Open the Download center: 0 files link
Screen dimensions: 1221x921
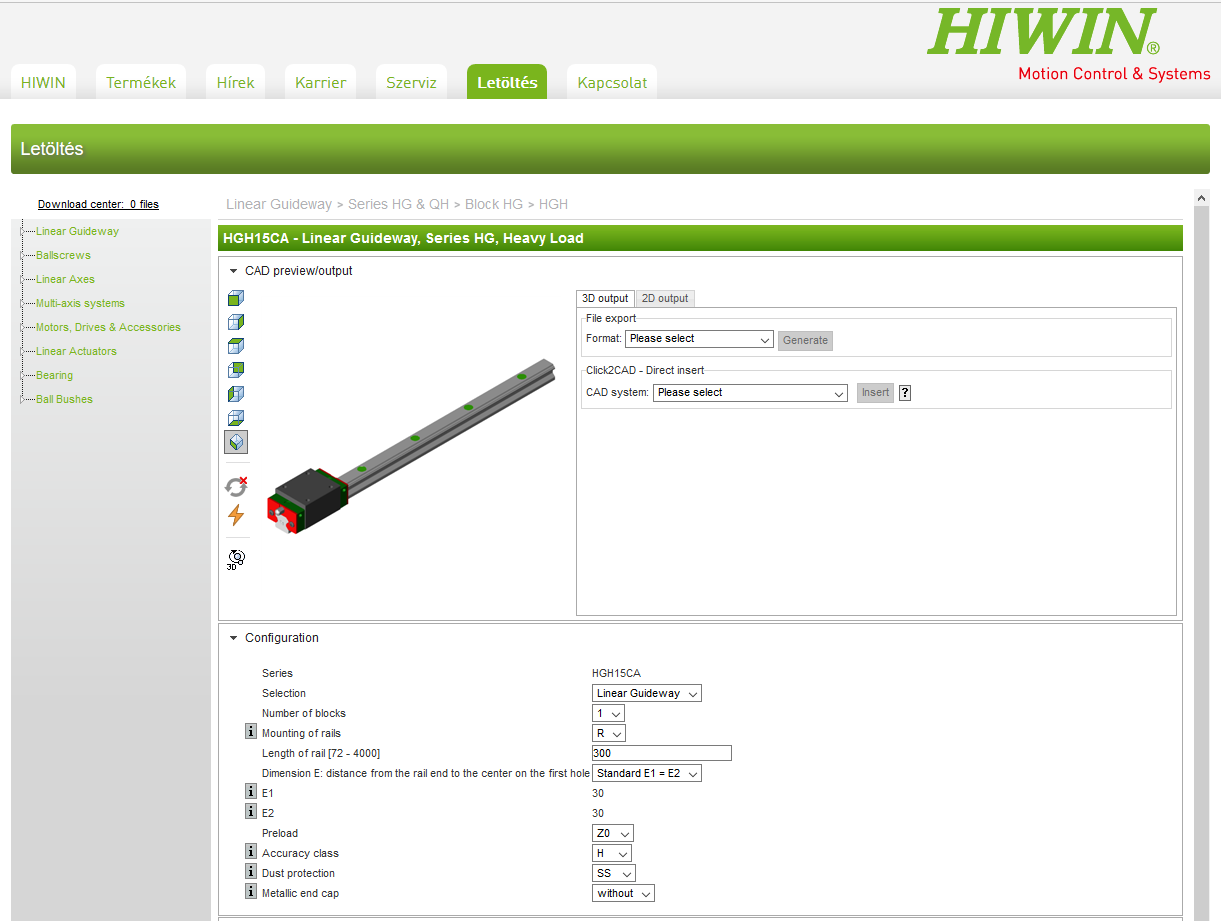pyautogui.click(x=98, y=204)
